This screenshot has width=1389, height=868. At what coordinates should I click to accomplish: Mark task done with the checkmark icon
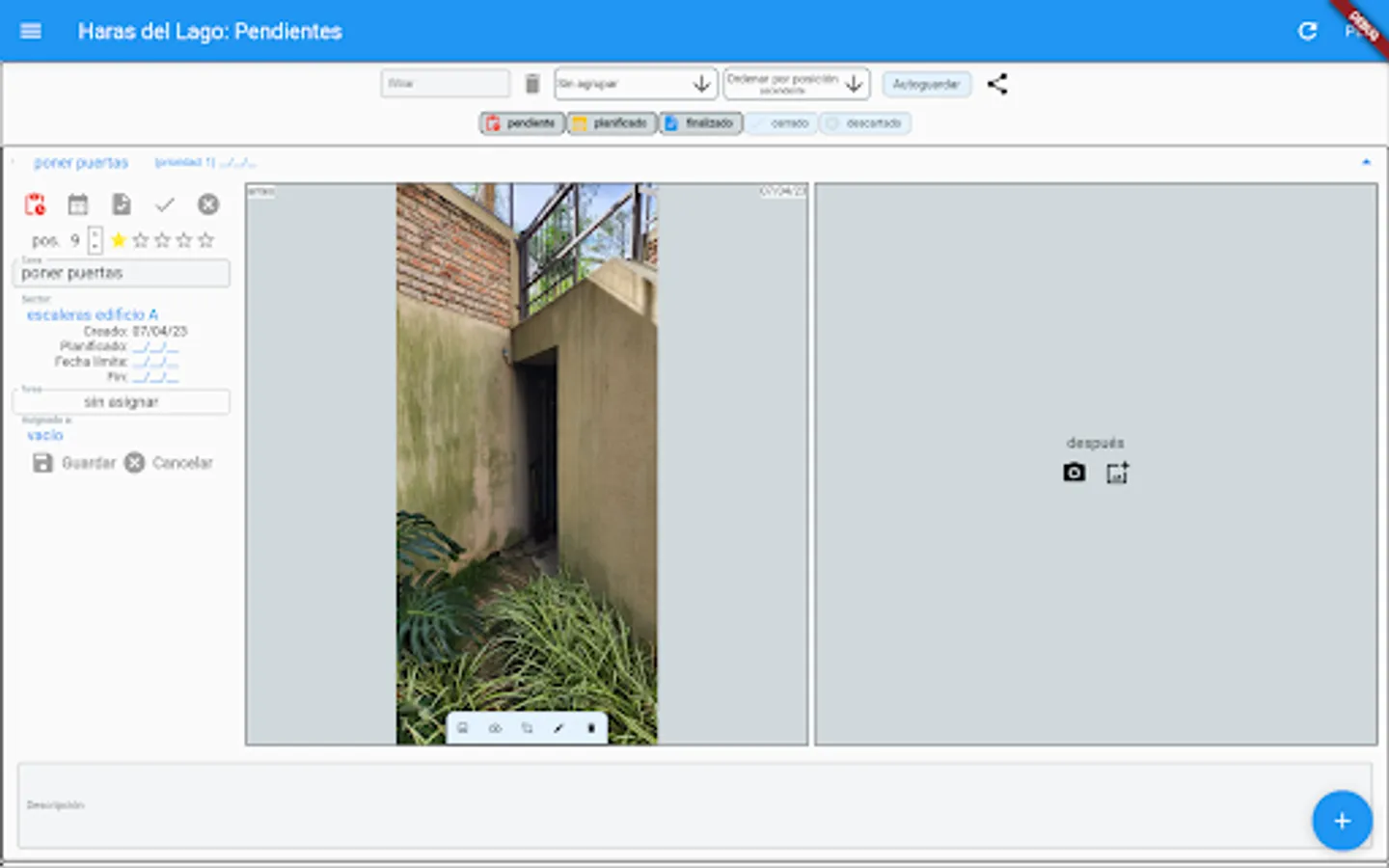(165, 204)
